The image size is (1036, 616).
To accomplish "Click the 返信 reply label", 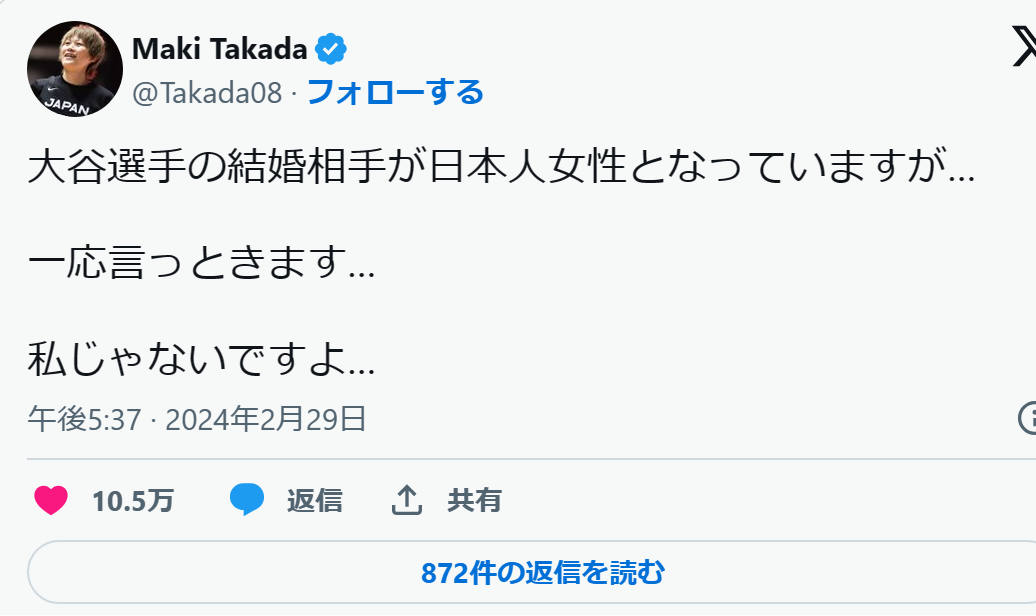I will 314,500.
